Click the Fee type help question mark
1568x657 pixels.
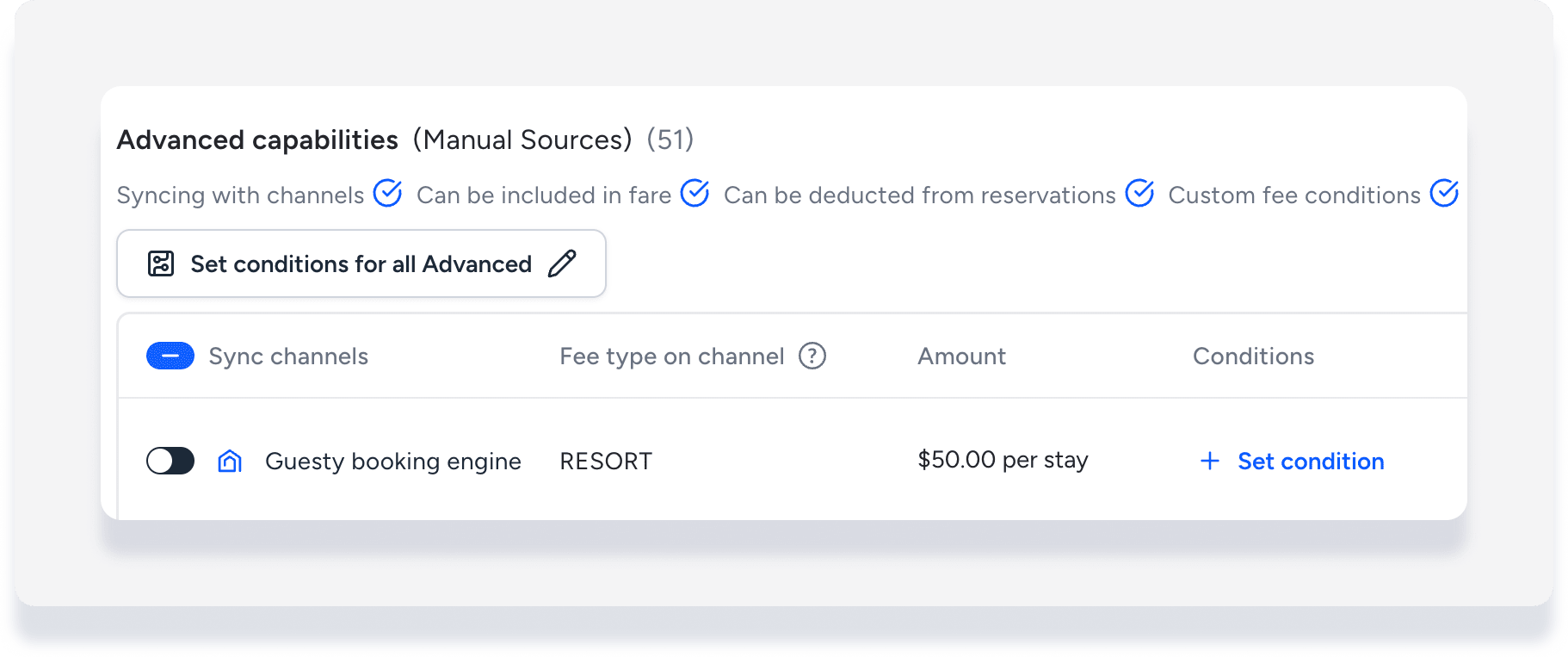coord(812,356)
